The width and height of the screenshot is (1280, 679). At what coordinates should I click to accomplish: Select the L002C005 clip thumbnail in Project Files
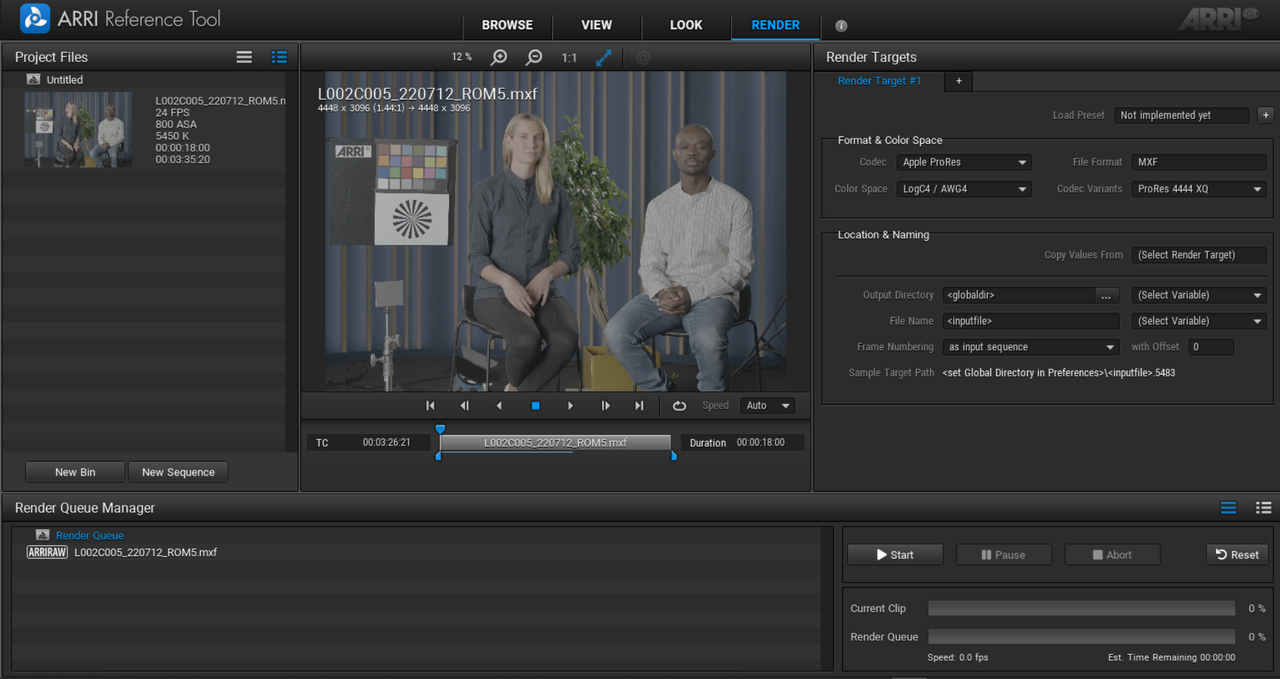coord(78,130)
